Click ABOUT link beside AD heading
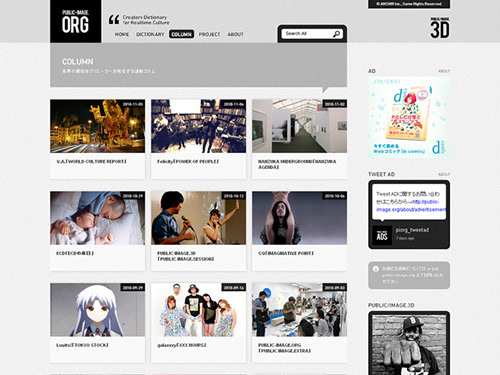Screen dimensions: 500x375 (444, 71)
